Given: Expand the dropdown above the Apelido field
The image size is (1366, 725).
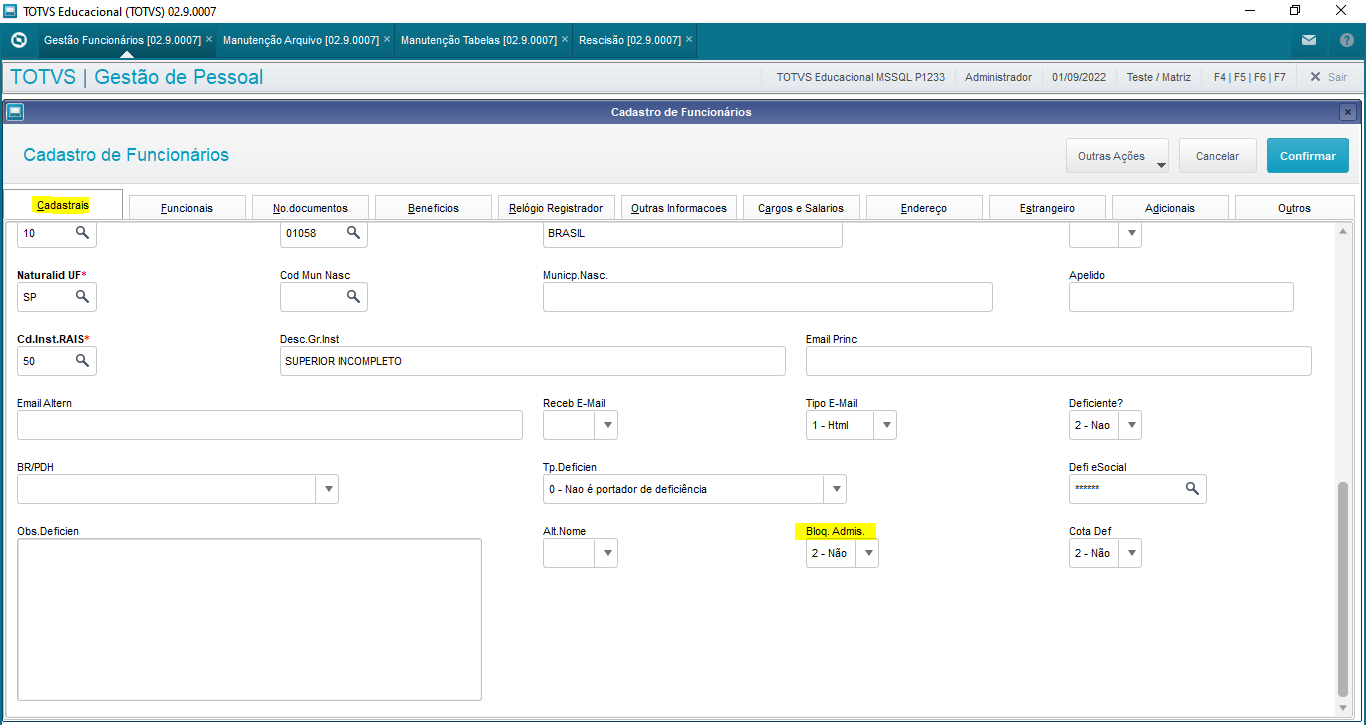Looking at the screenshot, I should (x=1130, y=234).
